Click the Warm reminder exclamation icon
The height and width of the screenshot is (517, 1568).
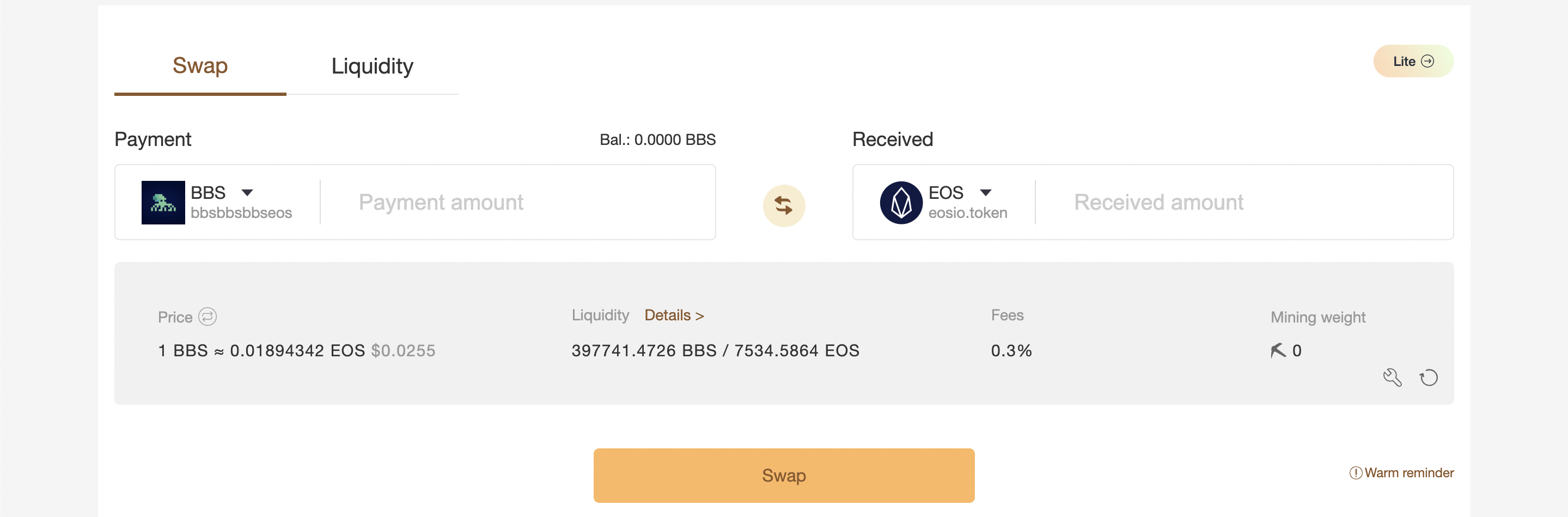click(1356, 473)
